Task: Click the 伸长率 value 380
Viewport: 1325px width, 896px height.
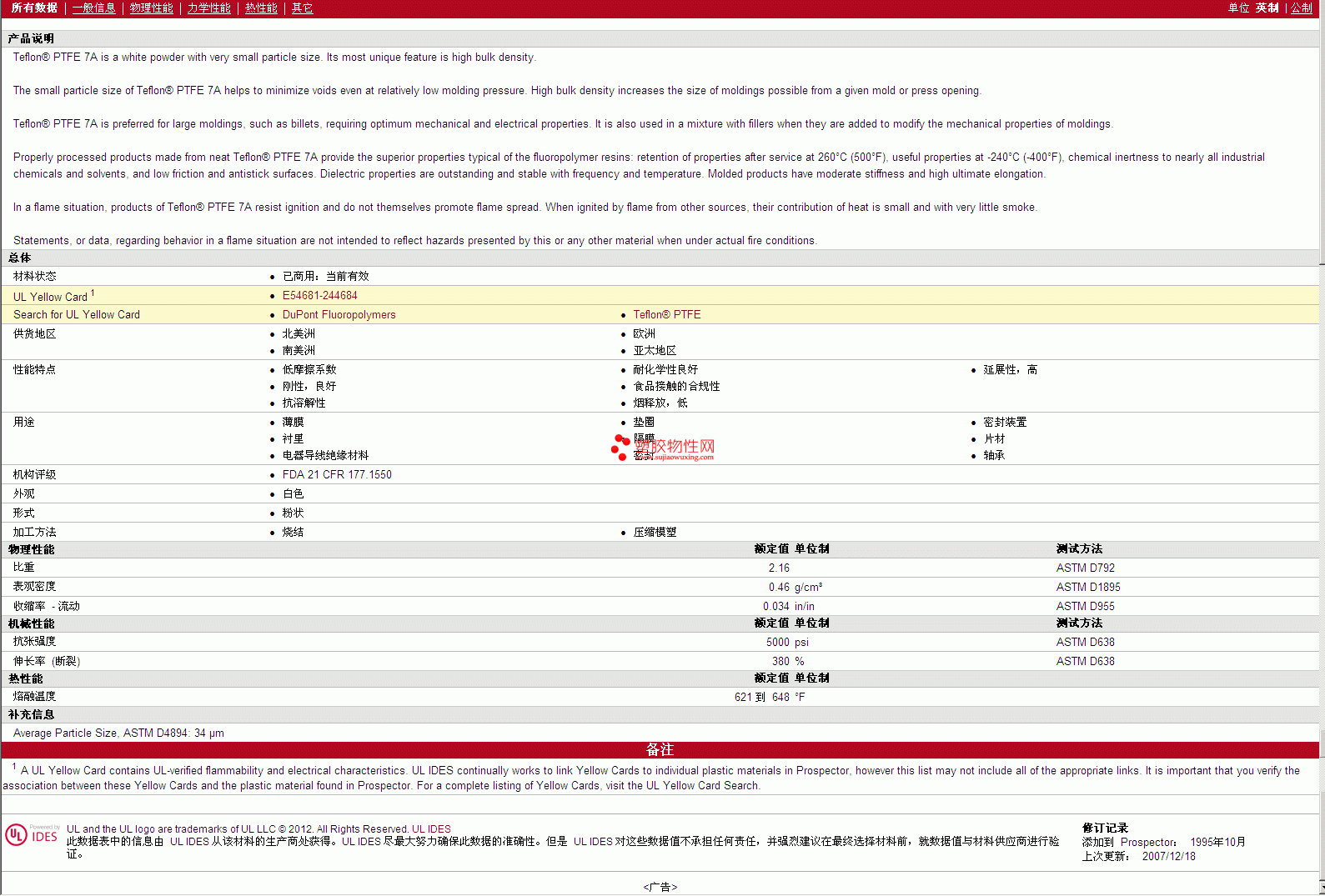Action: pyautogui.click(x=780, y=661)
